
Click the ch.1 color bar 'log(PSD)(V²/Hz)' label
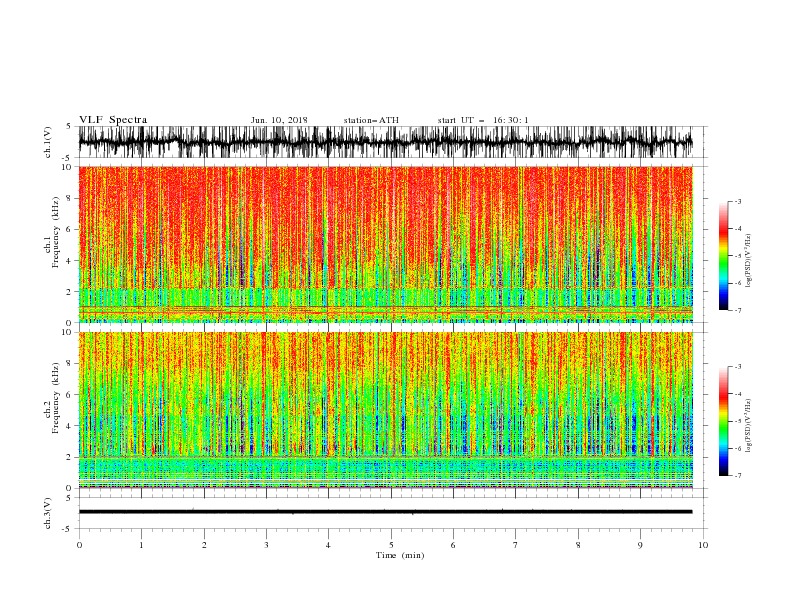coord(748,261)
